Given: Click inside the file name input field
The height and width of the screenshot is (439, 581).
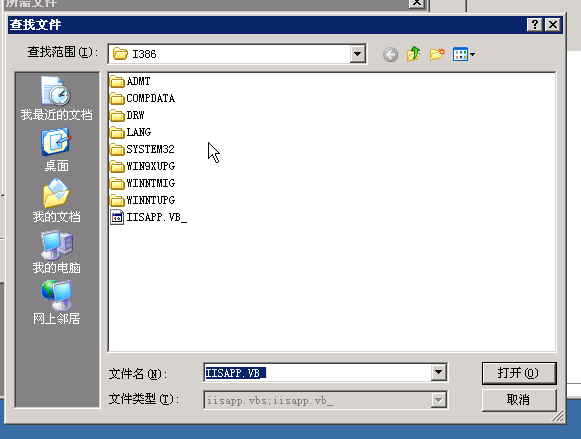Looking at the screenshot, I should point(318,373).
